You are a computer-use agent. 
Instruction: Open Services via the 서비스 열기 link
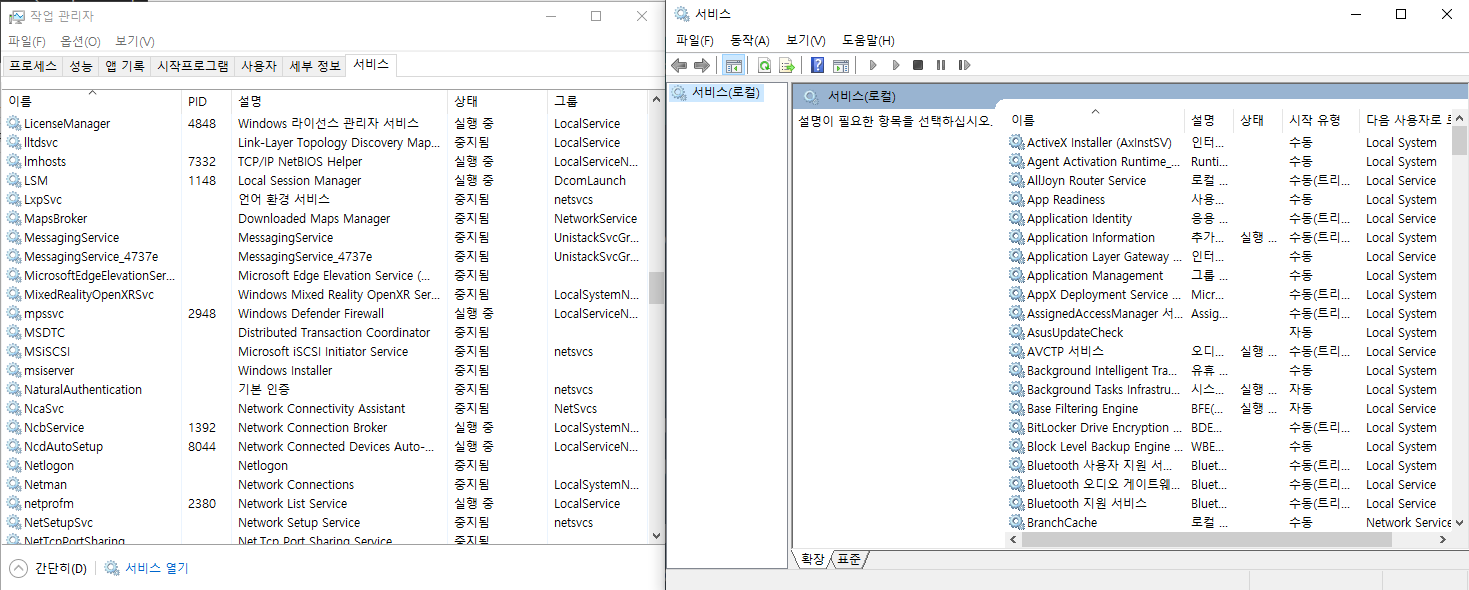(x=156, y=568)
